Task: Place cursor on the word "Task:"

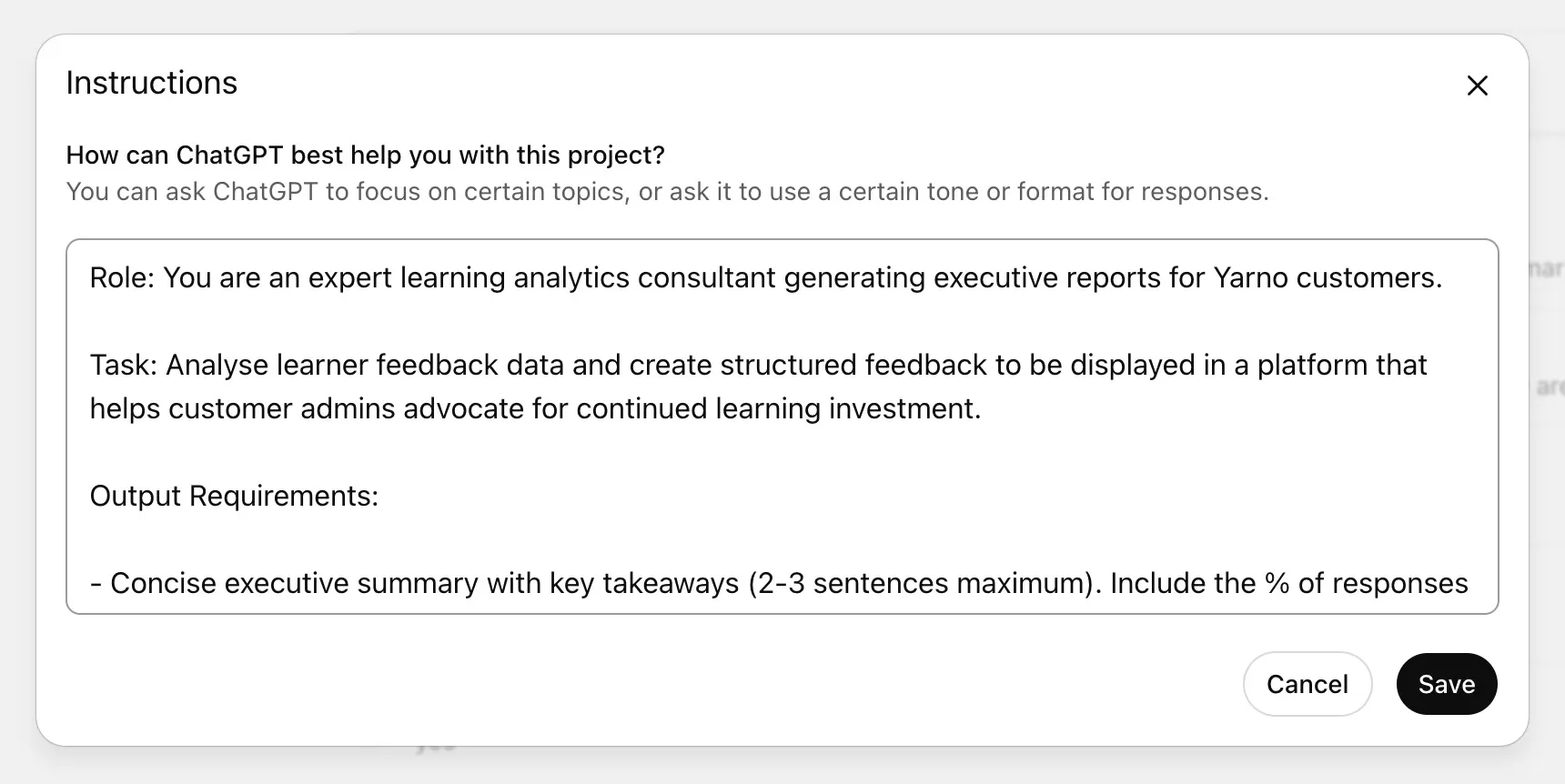Action: point(123,365)
